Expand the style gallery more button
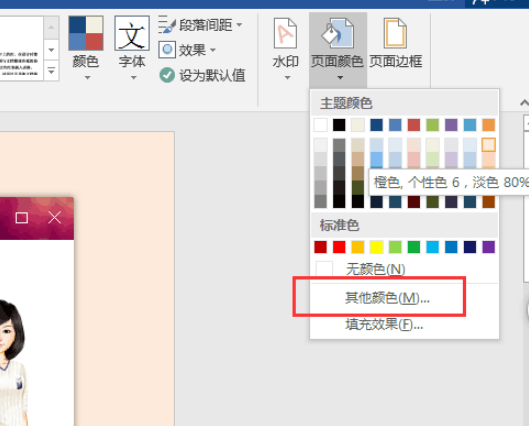This screenshot has width=529, height=426. pos(51,71)
